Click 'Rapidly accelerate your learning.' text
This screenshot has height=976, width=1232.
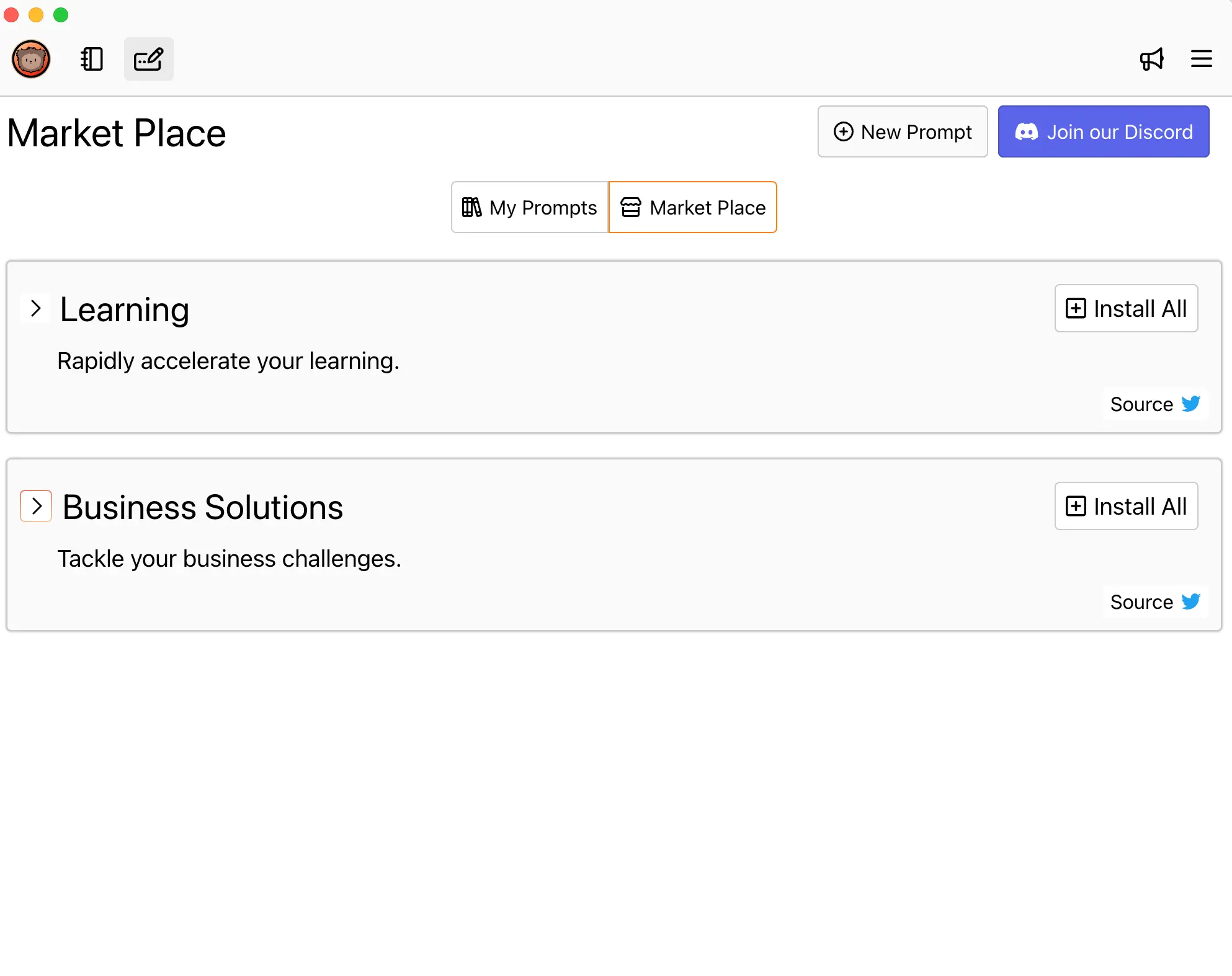(x=228, y=361)
